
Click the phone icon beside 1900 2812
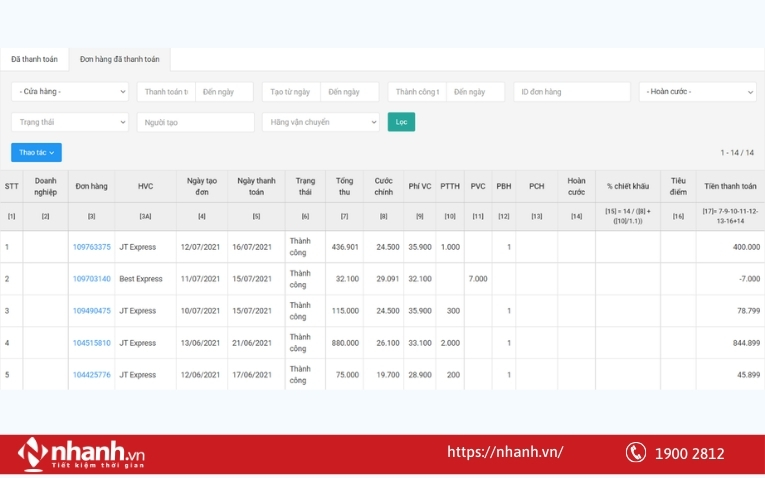(x=635, y=453)
